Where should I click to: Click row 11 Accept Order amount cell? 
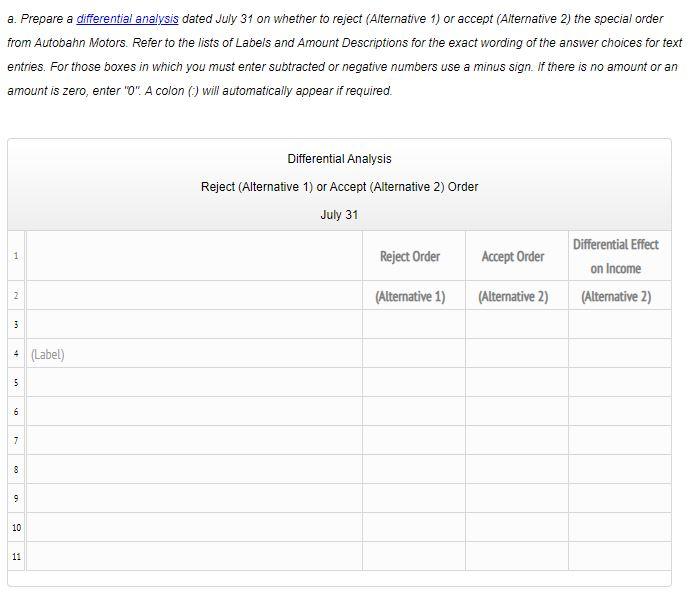517,557
